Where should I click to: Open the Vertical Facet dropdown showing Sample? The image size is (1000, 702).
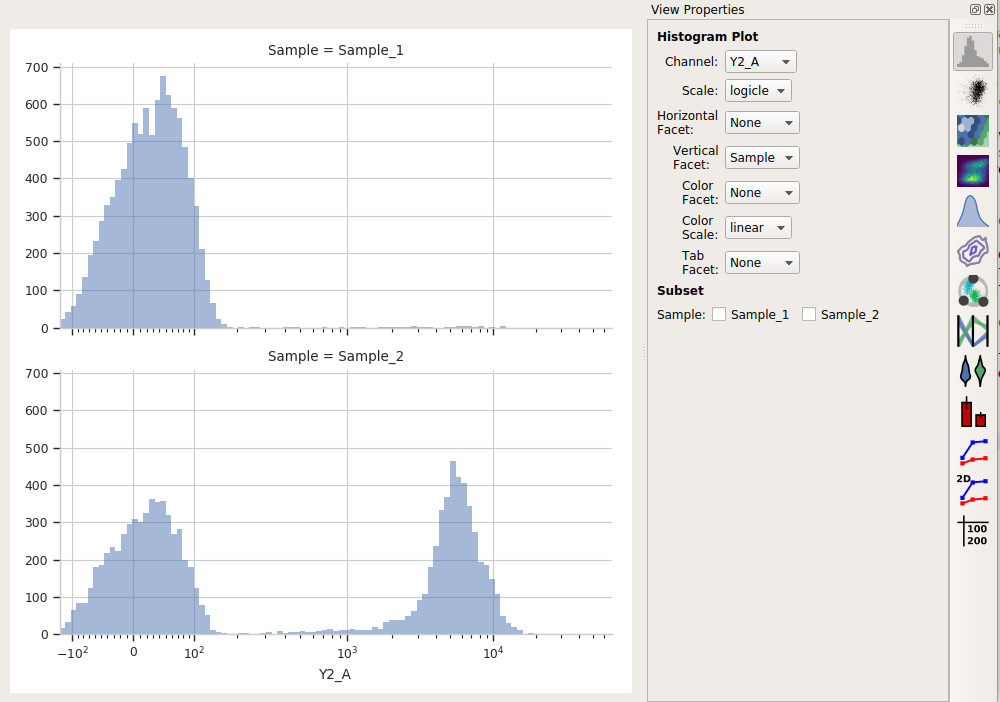tap(761, 157)
